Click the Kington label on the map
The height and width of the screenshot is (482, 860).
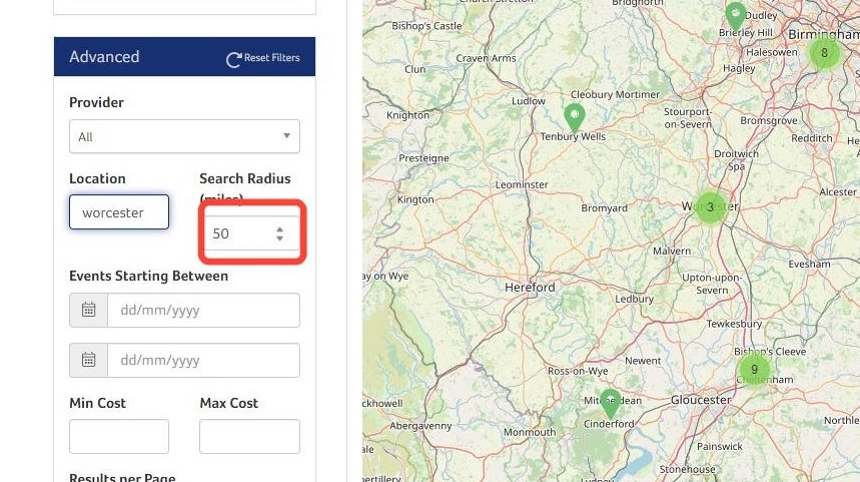click(x=415, y=200)
